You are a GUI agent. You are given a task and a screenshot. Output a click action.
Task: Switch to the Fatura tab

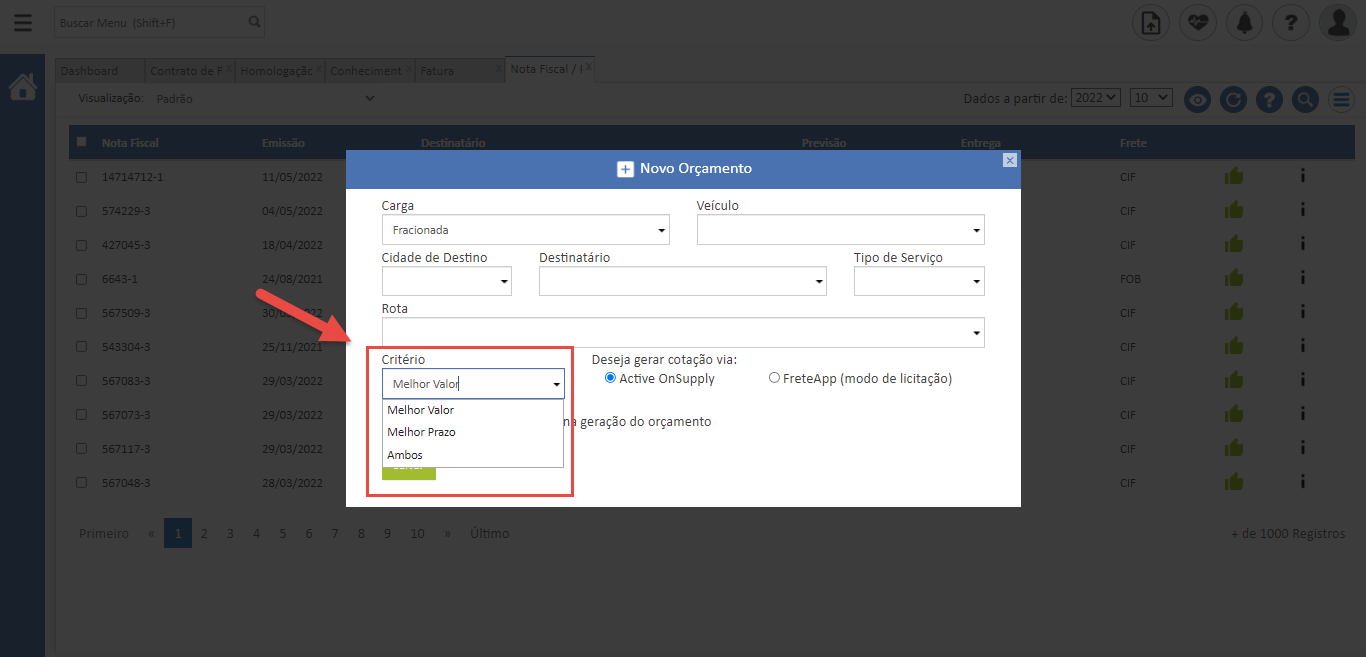coord(437,71)
